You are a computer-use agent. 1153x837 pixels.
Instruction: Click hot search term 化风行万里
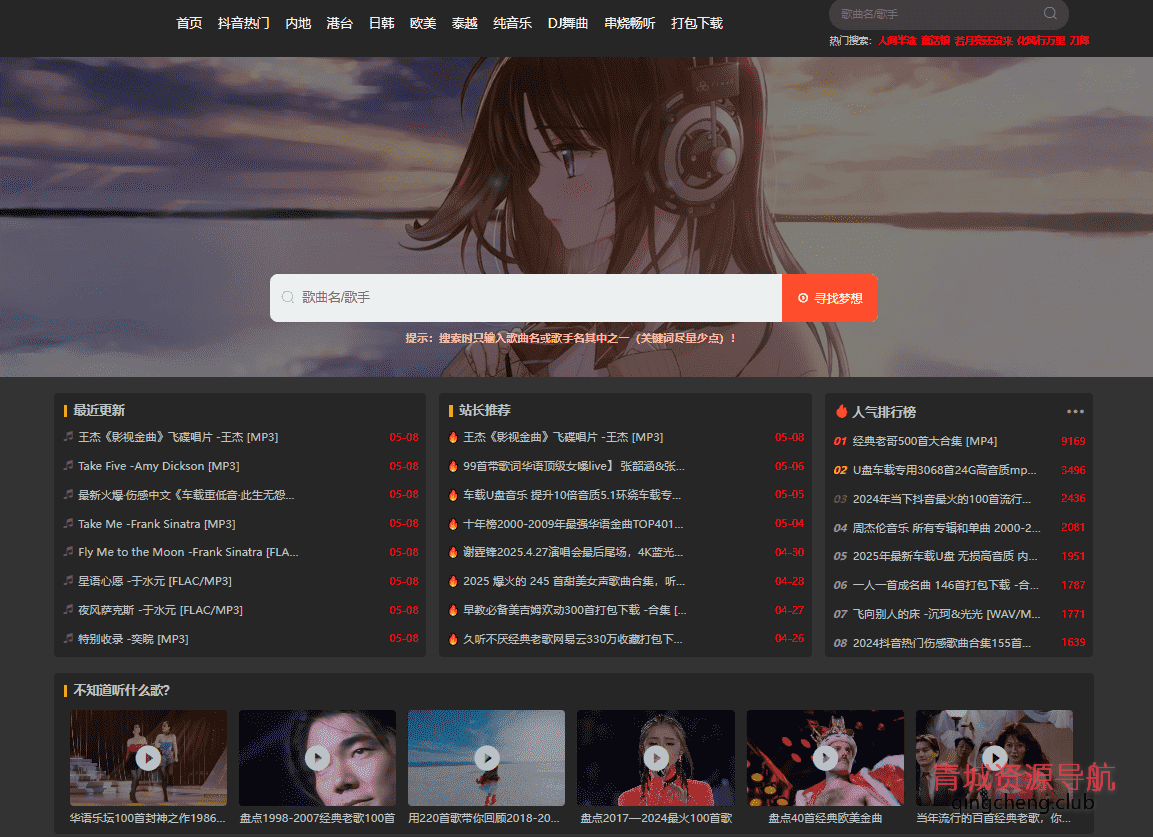point(1040,40)
